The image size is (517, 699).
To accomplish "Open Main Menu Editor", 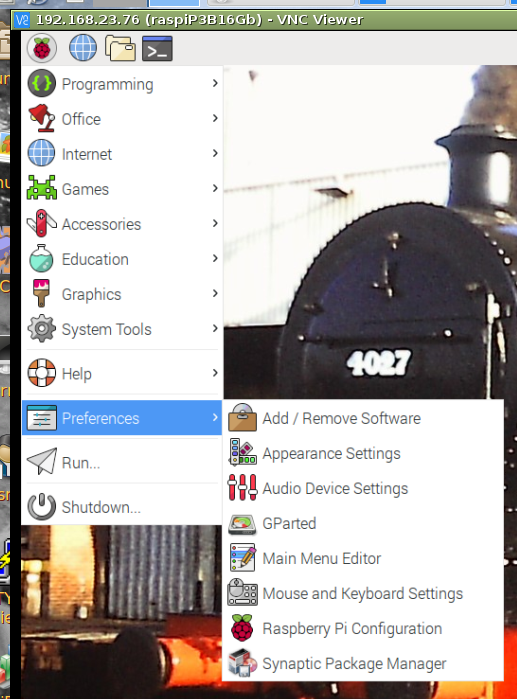I will point(363,558).
